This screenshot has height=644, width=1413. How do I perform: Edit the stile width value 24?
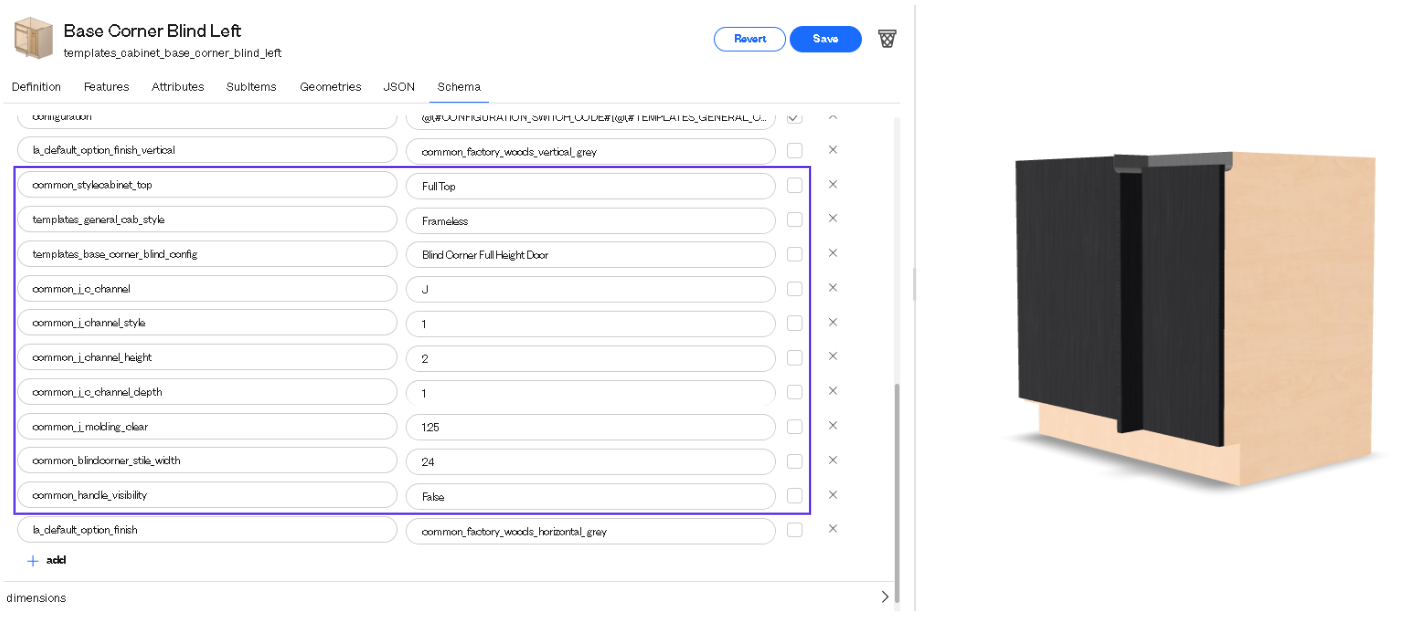coord(591,461)
